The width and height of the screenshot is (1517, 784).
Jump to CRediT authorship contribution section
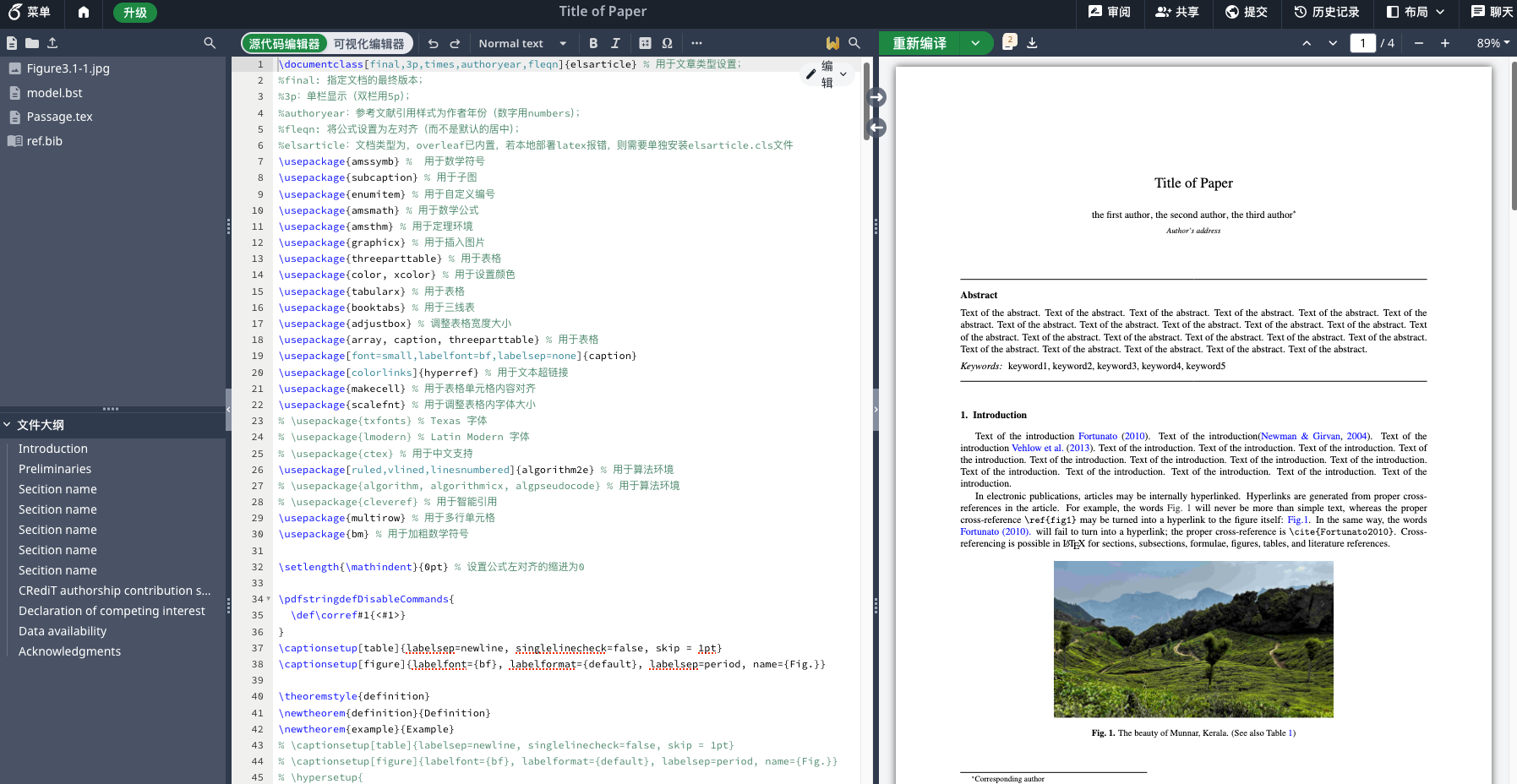115,591
